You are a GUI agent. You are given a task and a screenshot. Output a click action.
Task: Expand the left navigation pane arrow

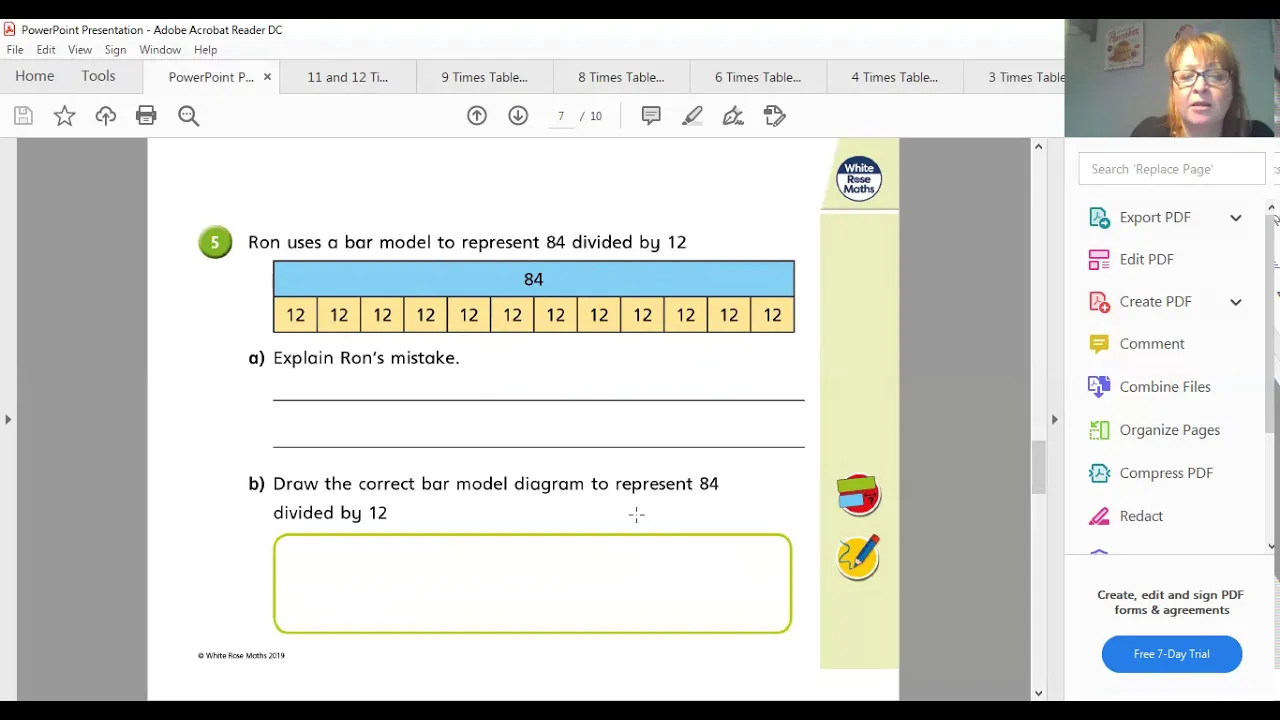click(8, 420)
